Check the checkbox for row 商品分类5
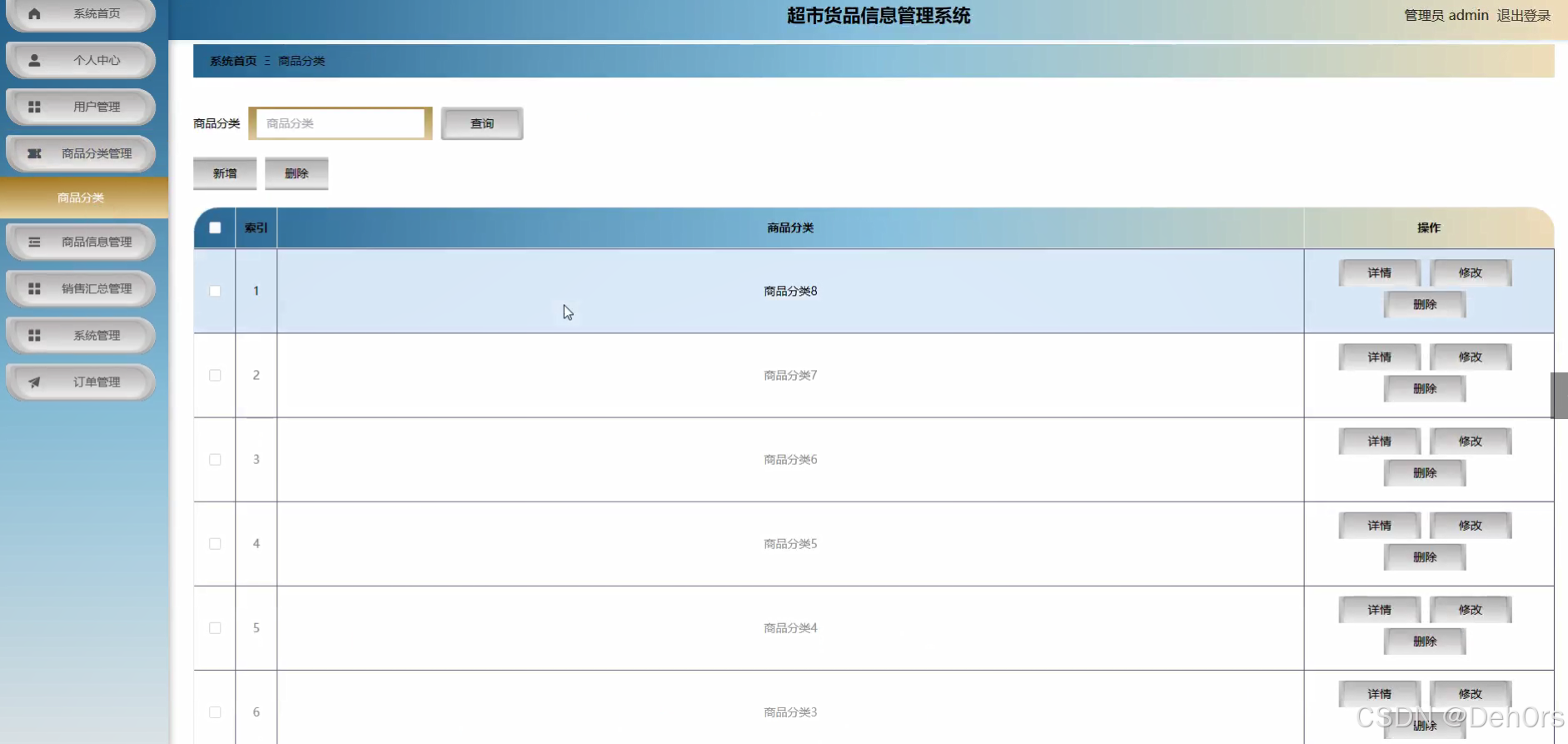1568x744 pixels. coord(215,543)
